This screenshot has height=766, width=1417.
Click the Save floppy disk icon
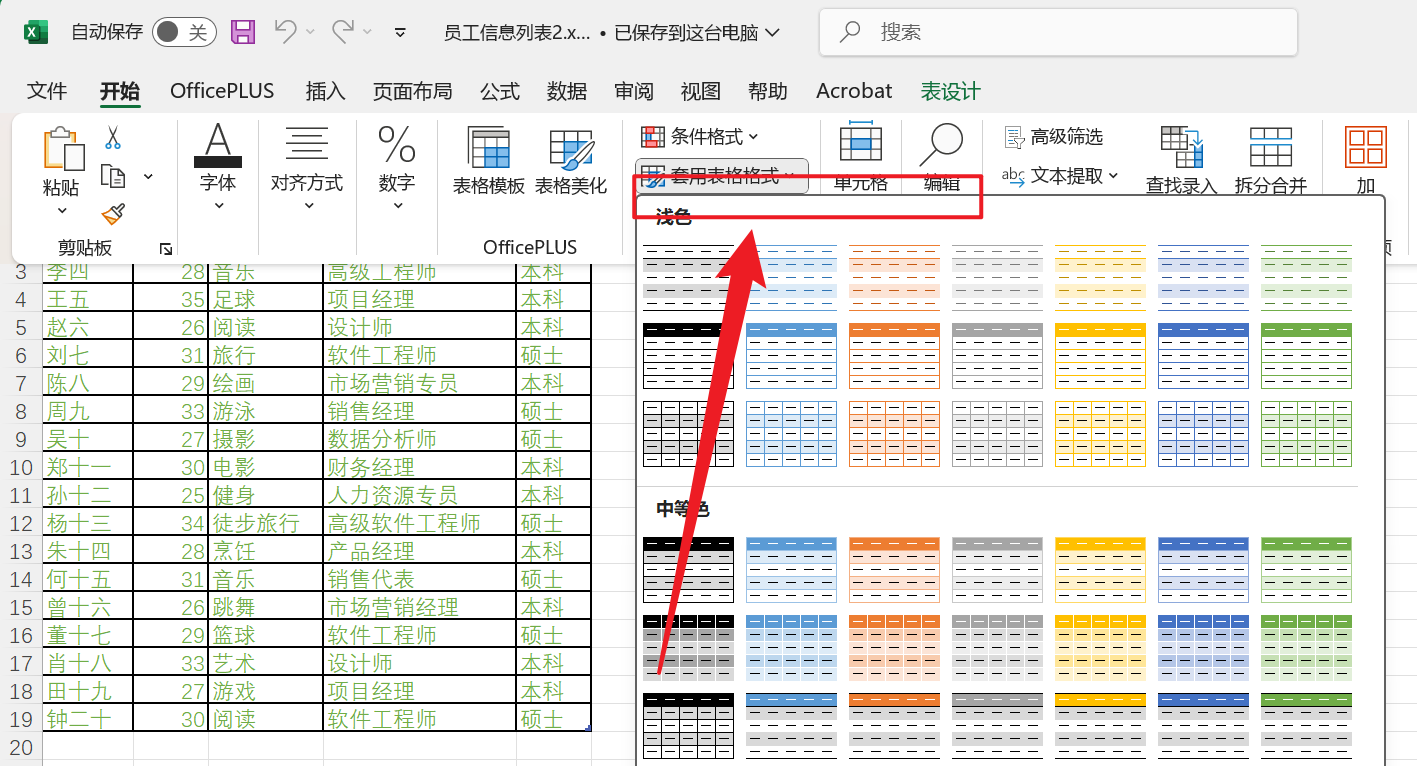point(243,32)
